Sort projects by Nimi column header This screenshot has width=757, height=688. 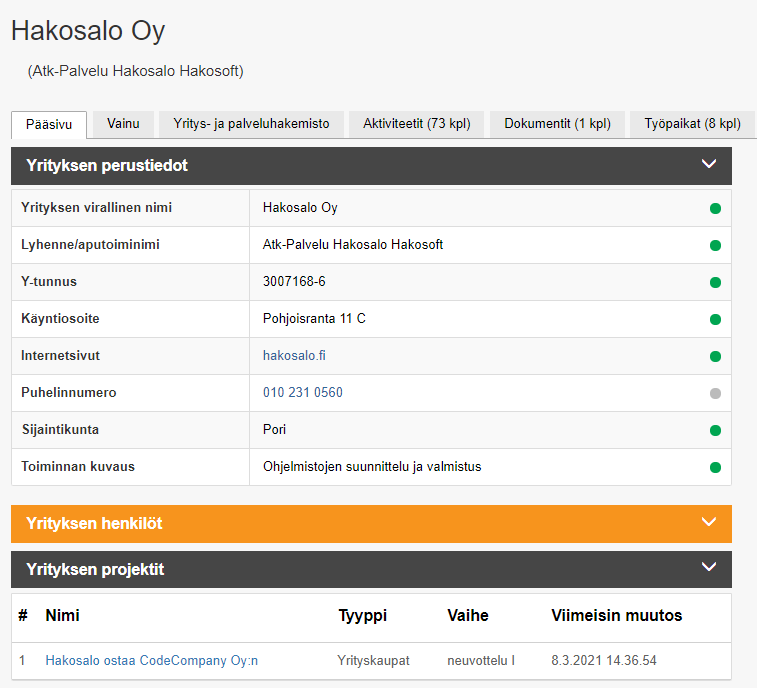(x=62, y=616)
